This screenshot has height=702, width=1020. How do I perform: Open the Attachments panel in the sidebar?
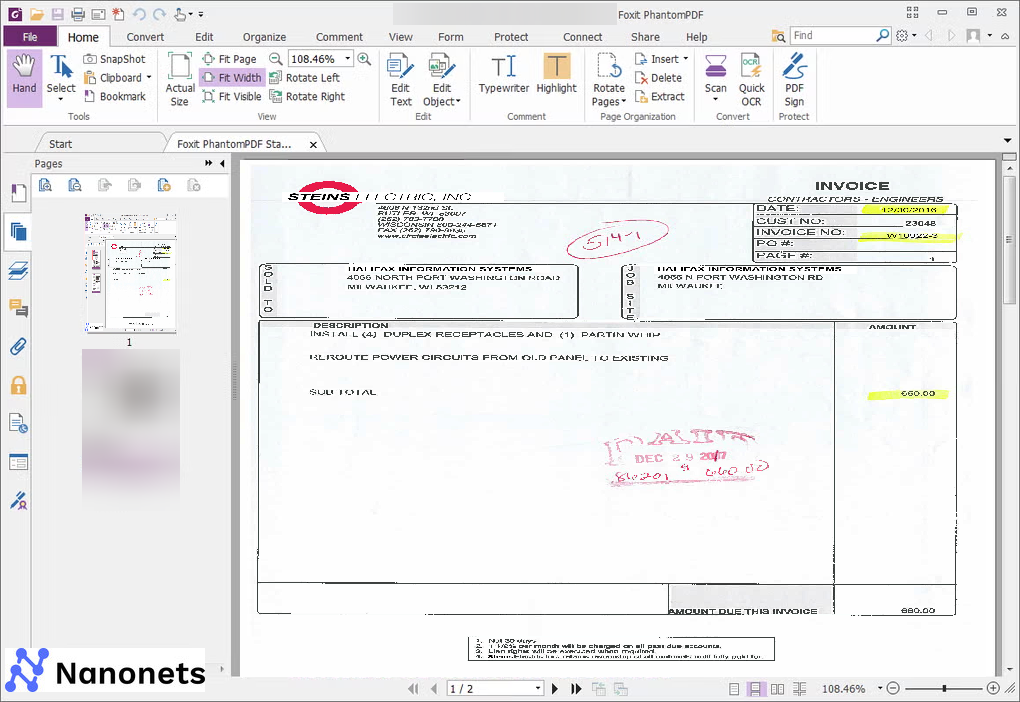tap(18, 347)
